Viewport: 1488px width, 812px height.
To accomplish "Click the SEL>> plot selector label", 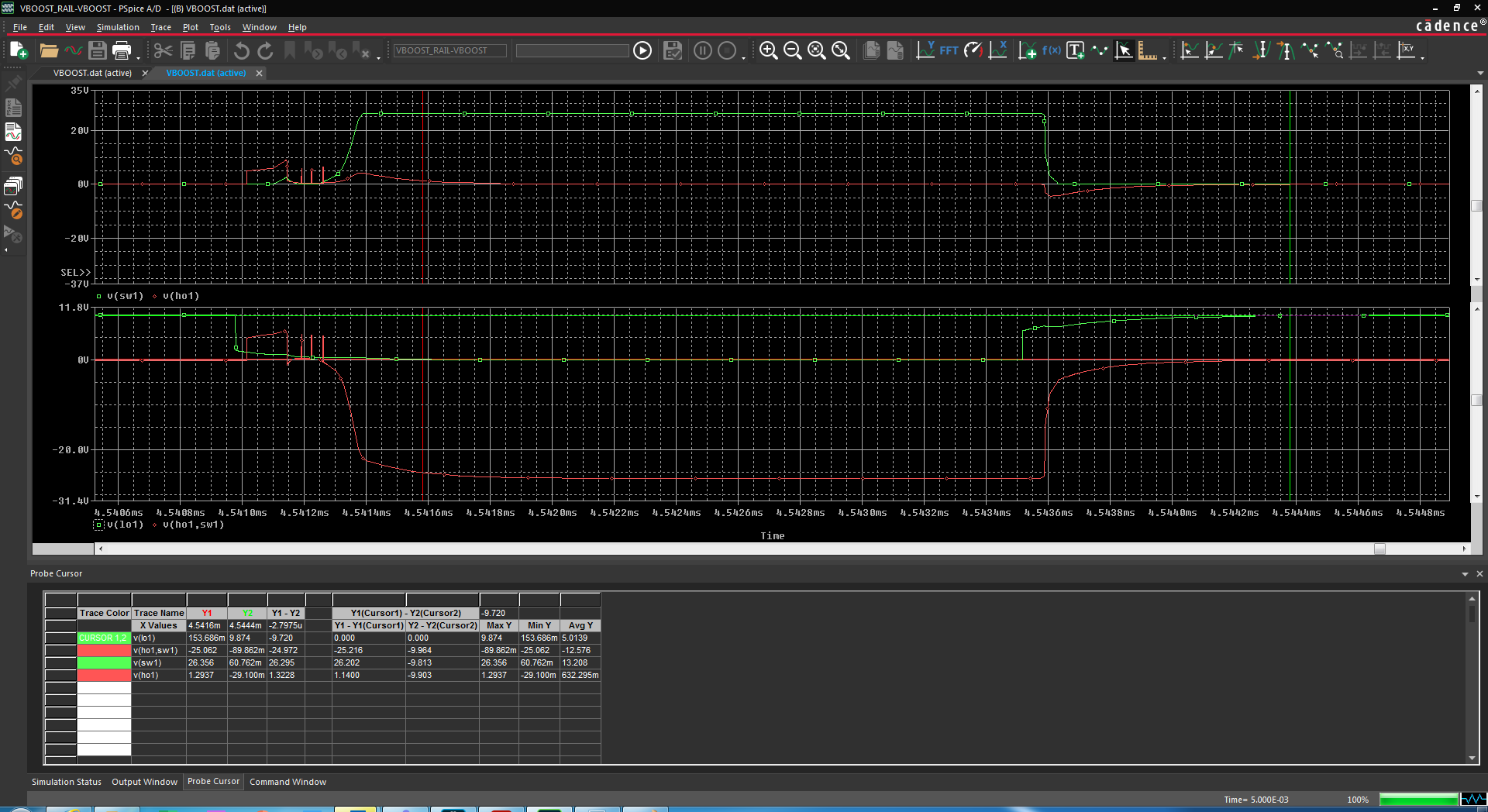I will click(76, 273).
